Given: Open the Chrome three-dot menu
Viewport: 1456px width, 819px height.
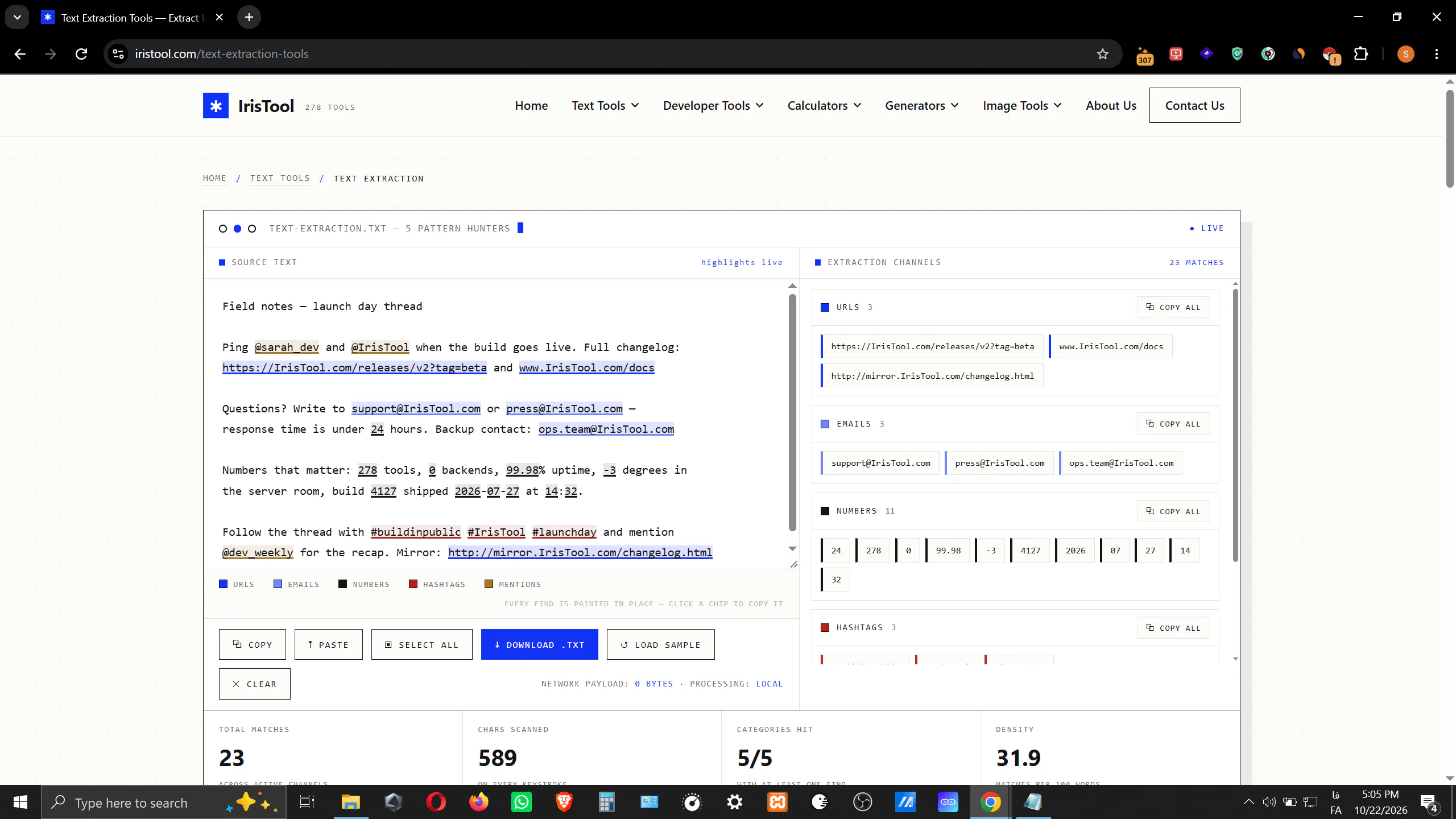Looking at the screenshot, I should (1437, 54).
